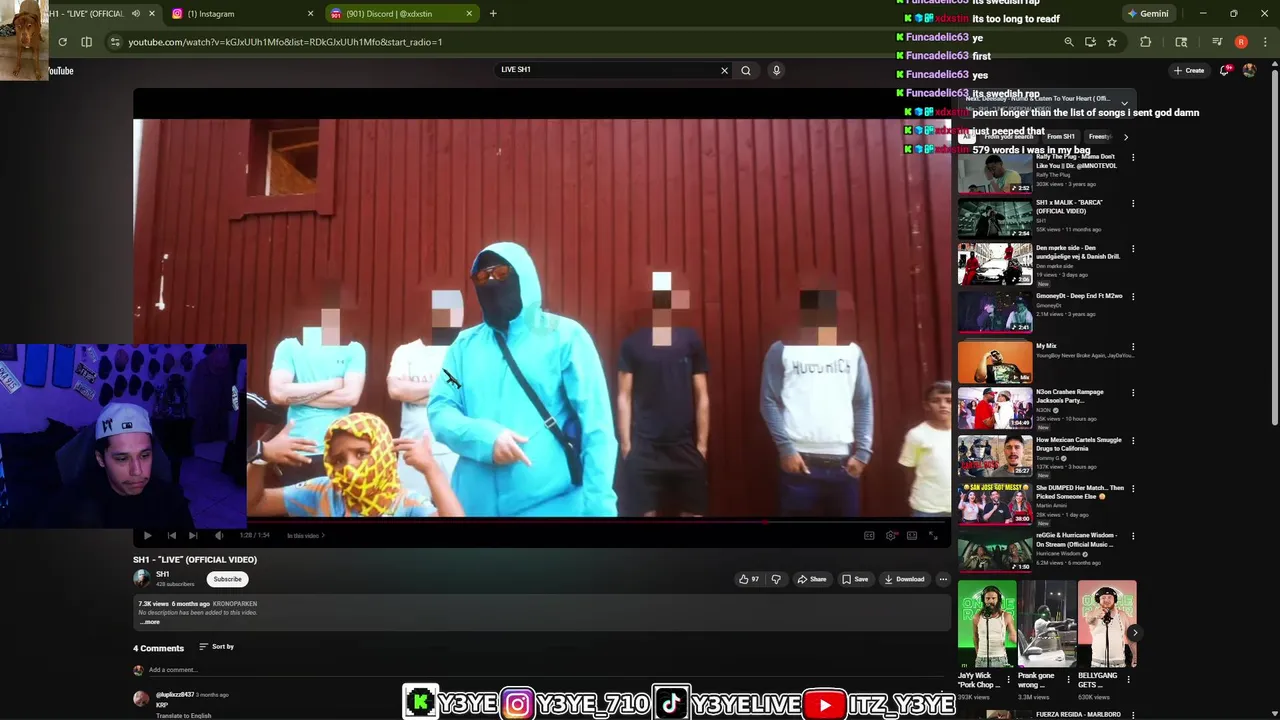The image size is (1280, 720).
Task: Like the video
Action: click(748, 579)
